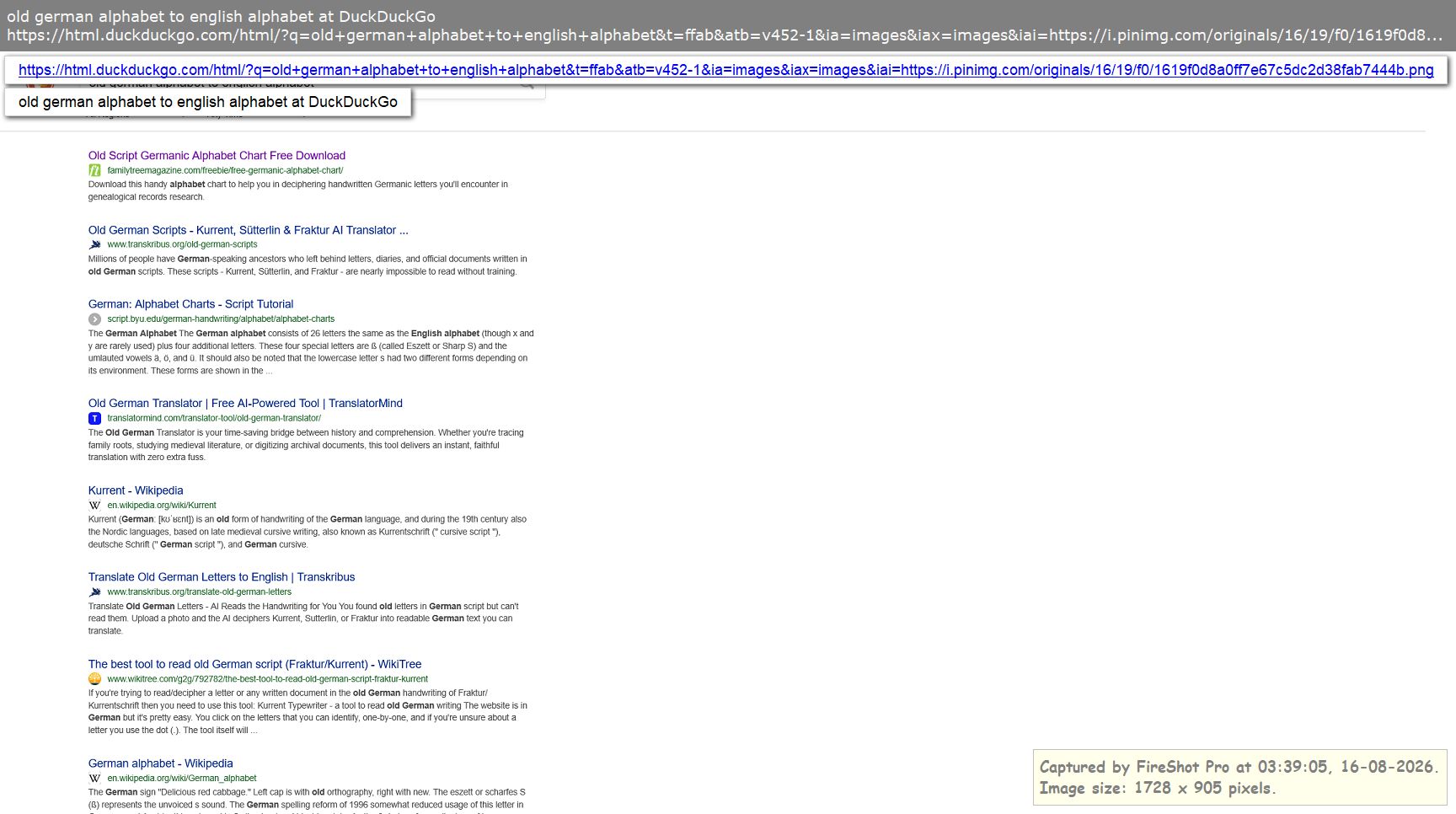1456x814 pixels.
Task: Follow the translatormind.com/translator-tool green URL
Action: 214,418
